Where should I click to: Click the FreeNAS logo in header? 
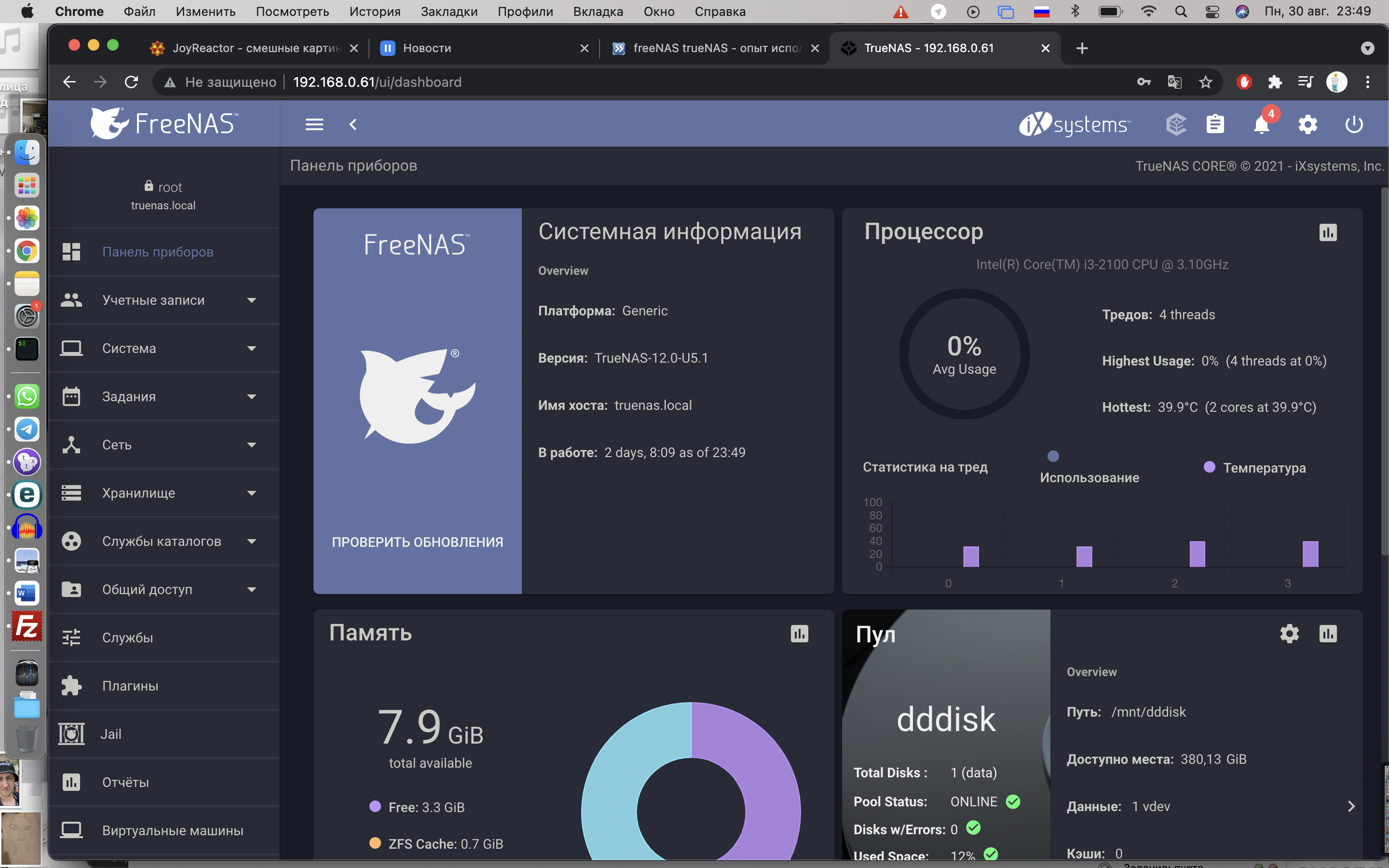click(163, 123)
